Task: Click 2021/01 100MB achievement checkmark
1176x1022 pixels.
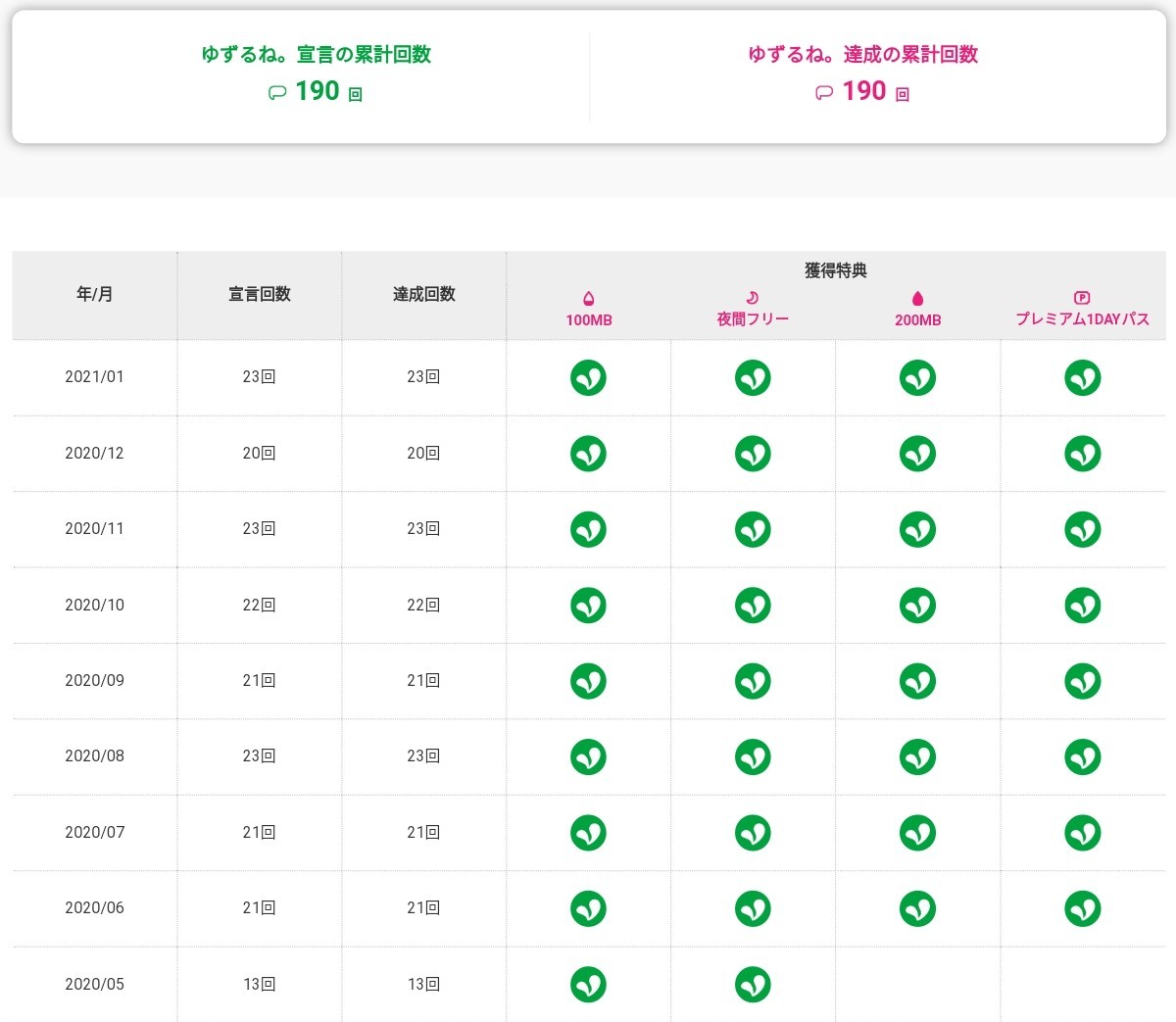Action: click(588, 377)
